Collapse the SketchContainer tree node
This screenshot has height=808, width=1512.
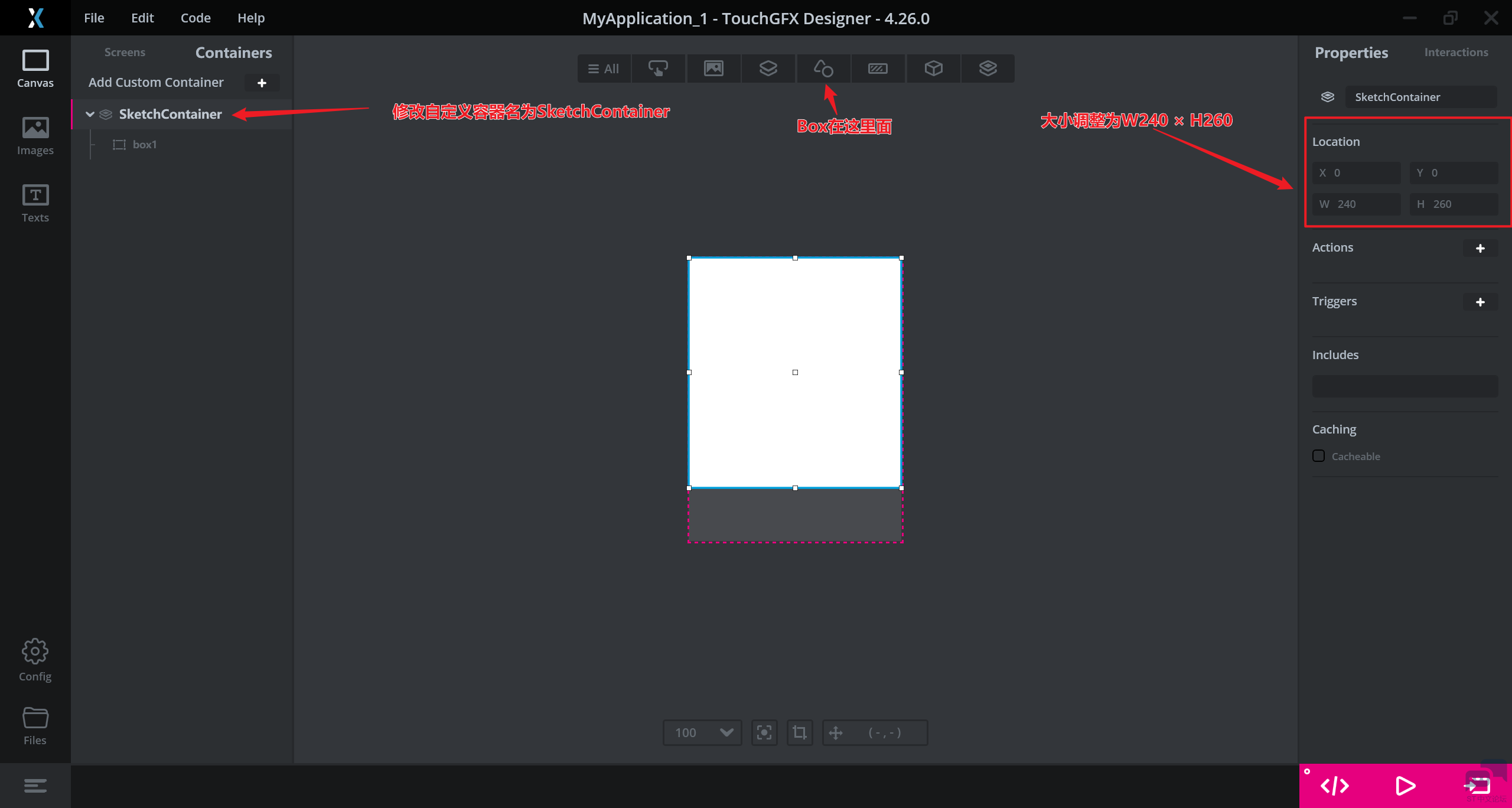pos(90,114)
